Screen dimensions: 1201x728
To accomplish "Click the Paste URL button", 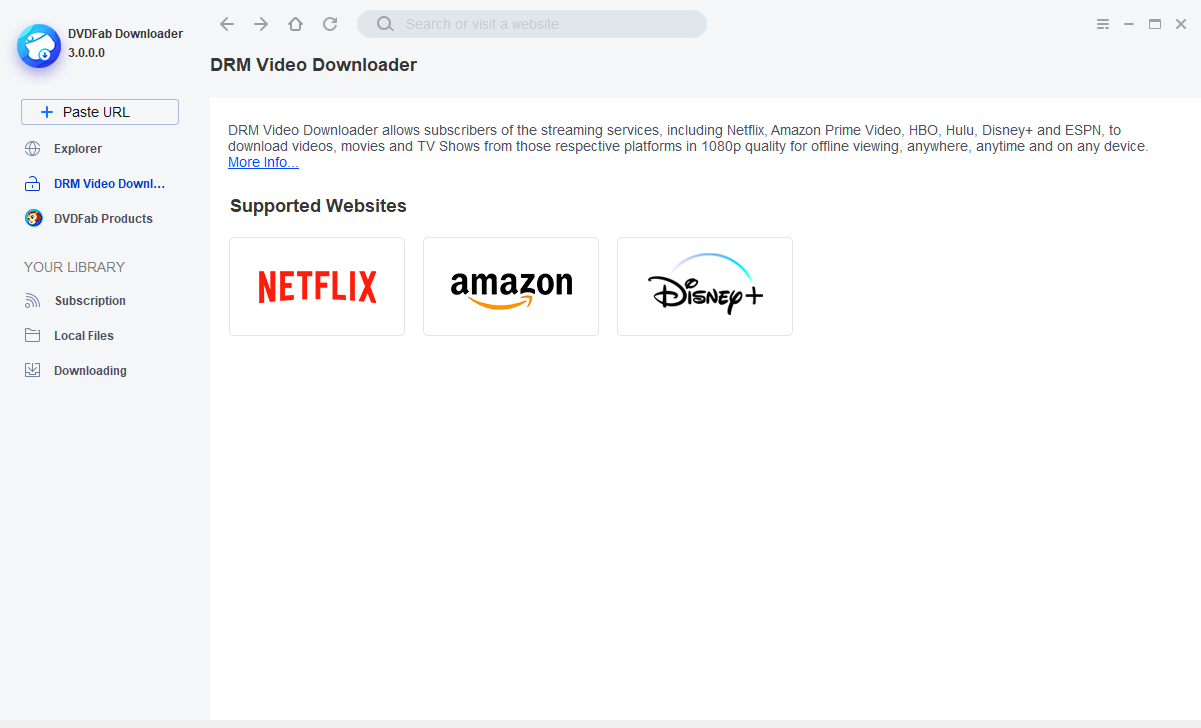I will [x=100, y=112].
